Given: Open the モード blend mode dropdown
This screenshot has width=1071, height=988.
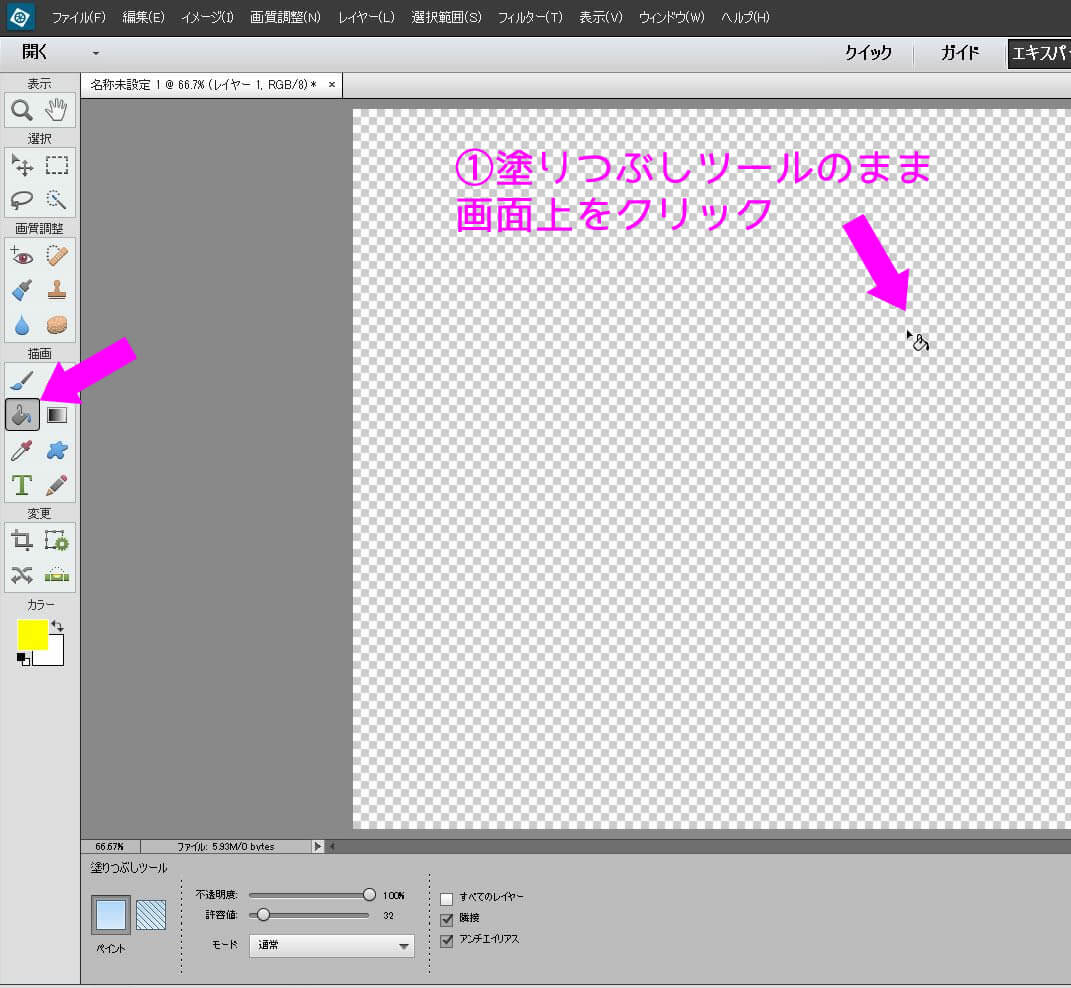Looking at the screenshot, I should [x=332, y=945].
